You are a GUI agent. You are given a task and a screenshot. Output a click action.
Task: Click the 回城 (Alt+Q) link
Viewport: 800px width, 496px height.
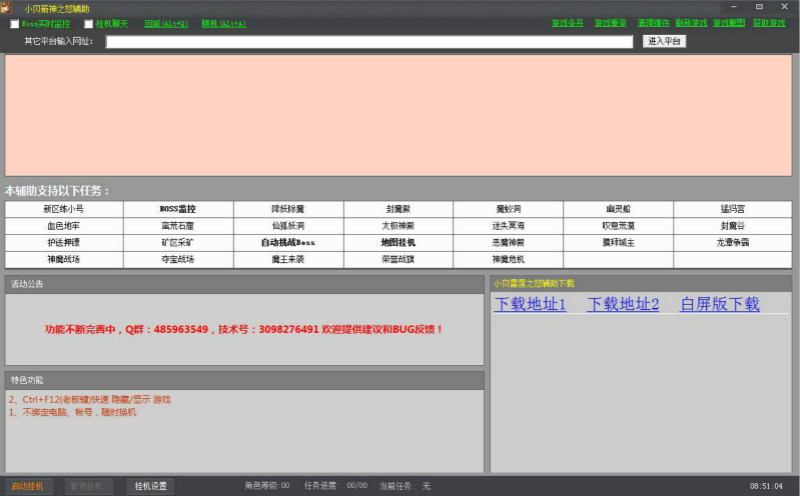(x=166, y=24)
